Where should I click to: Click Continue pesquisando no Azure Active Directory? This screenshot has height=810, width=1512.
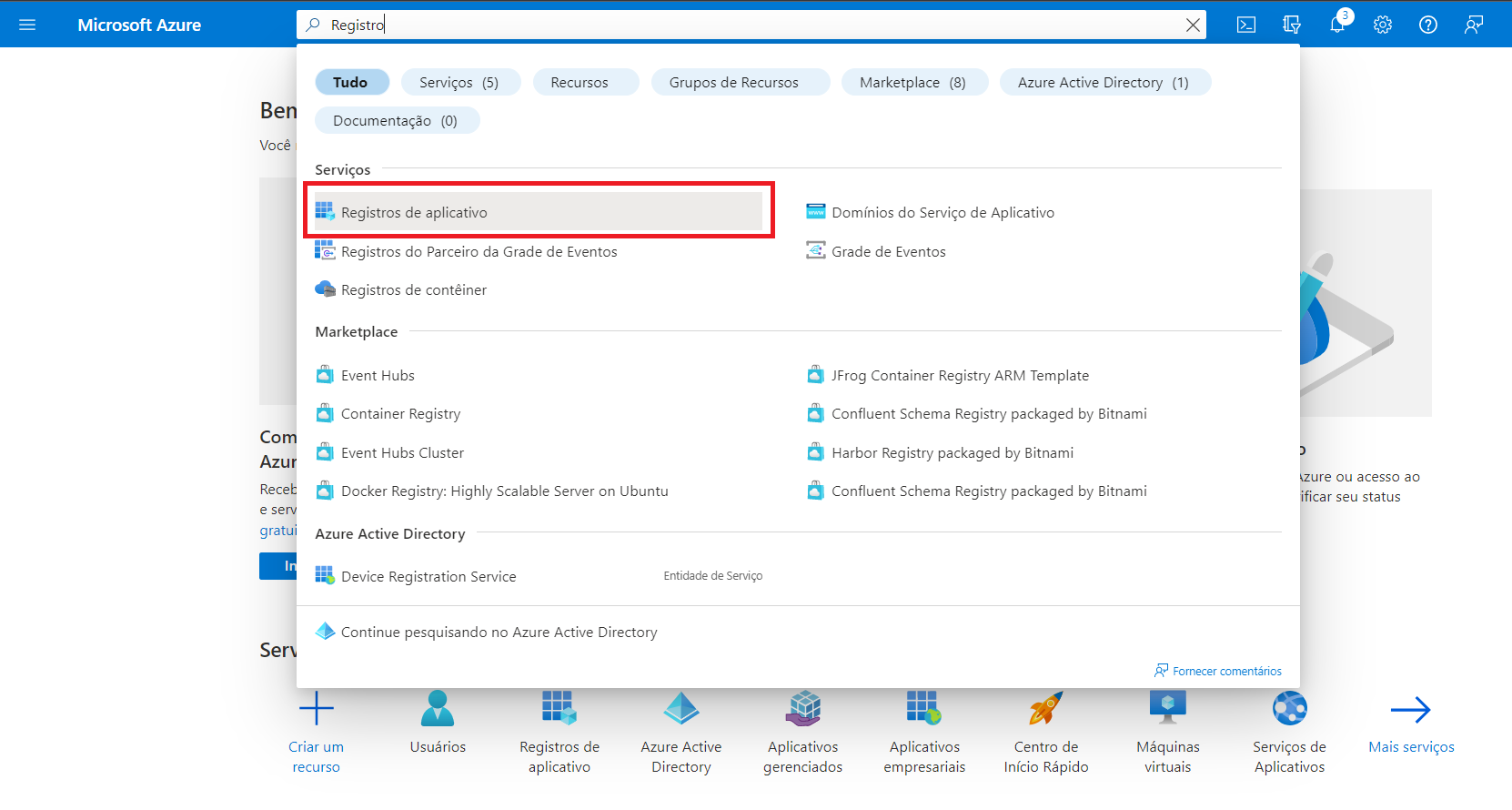coord(499,633)
